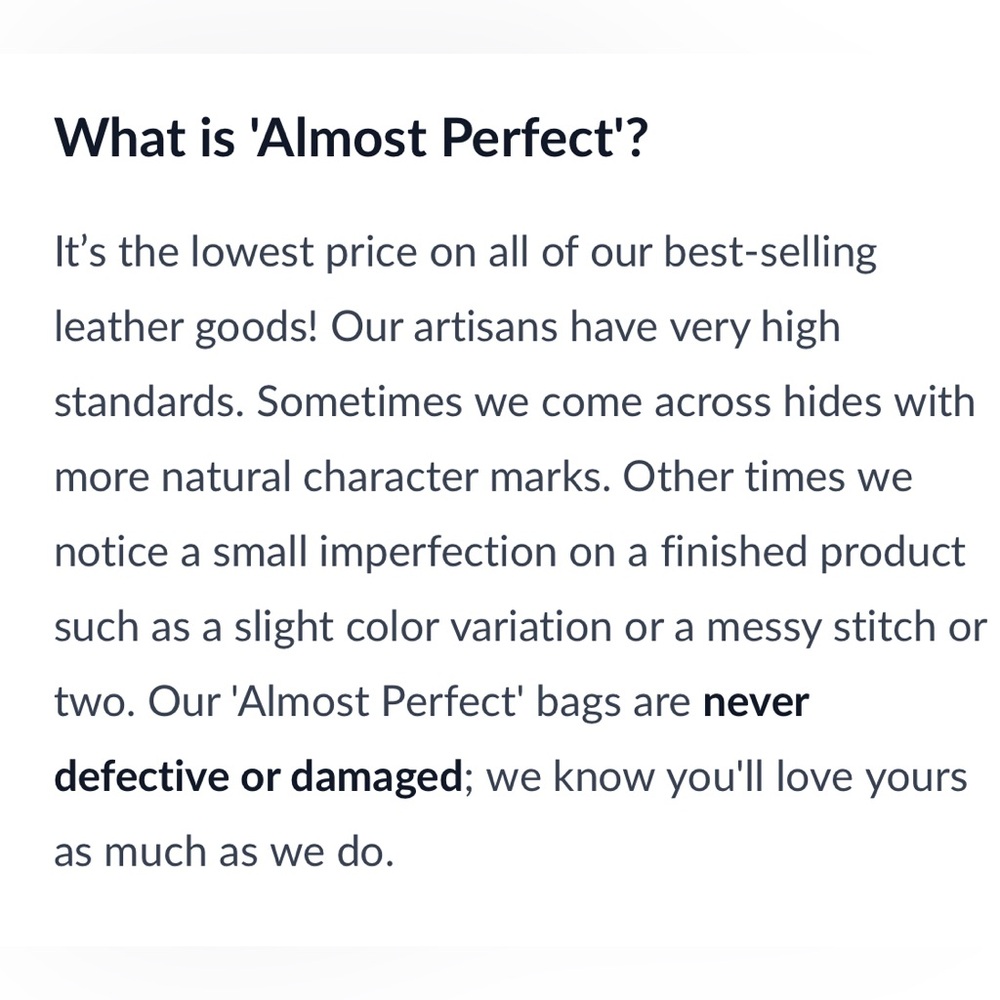Click the phrase "Our artisans"
1000x1000 pixels.
444,327
